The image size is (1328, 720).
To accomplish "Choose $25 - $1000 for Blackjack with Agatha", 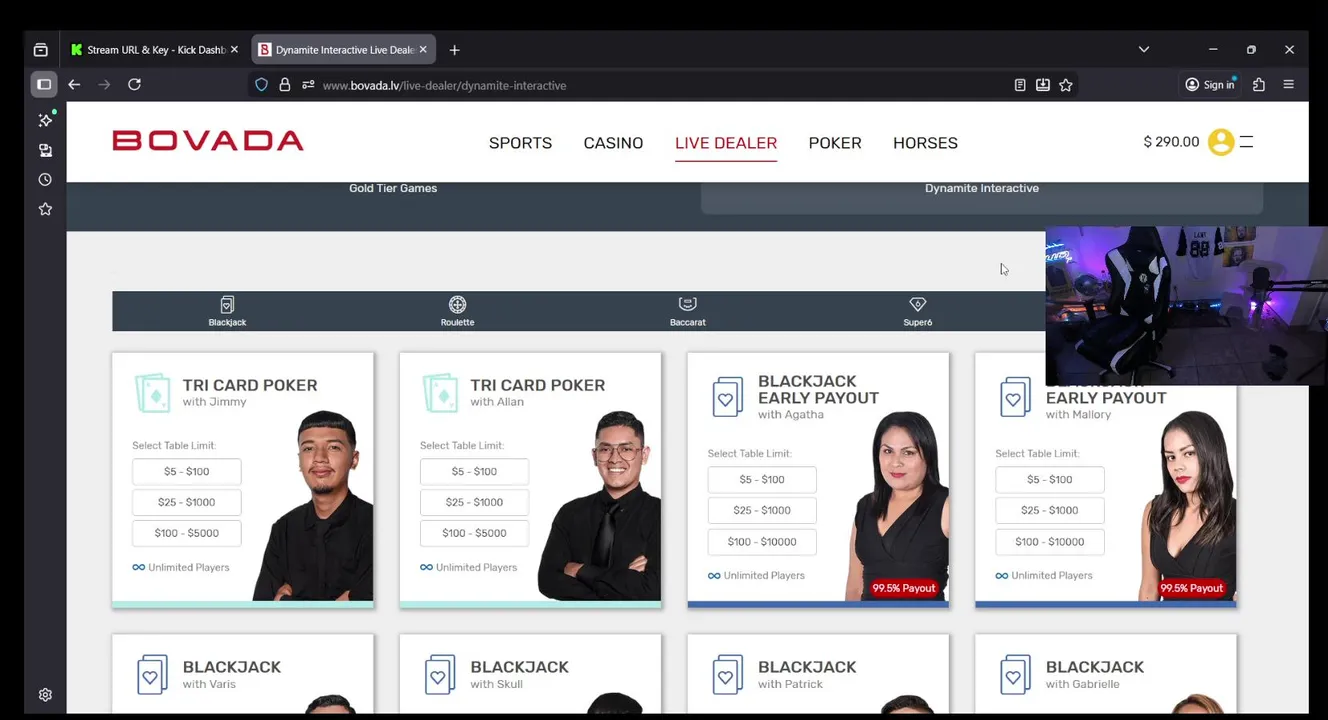I will pyautogui.click(x=762, y=510).
